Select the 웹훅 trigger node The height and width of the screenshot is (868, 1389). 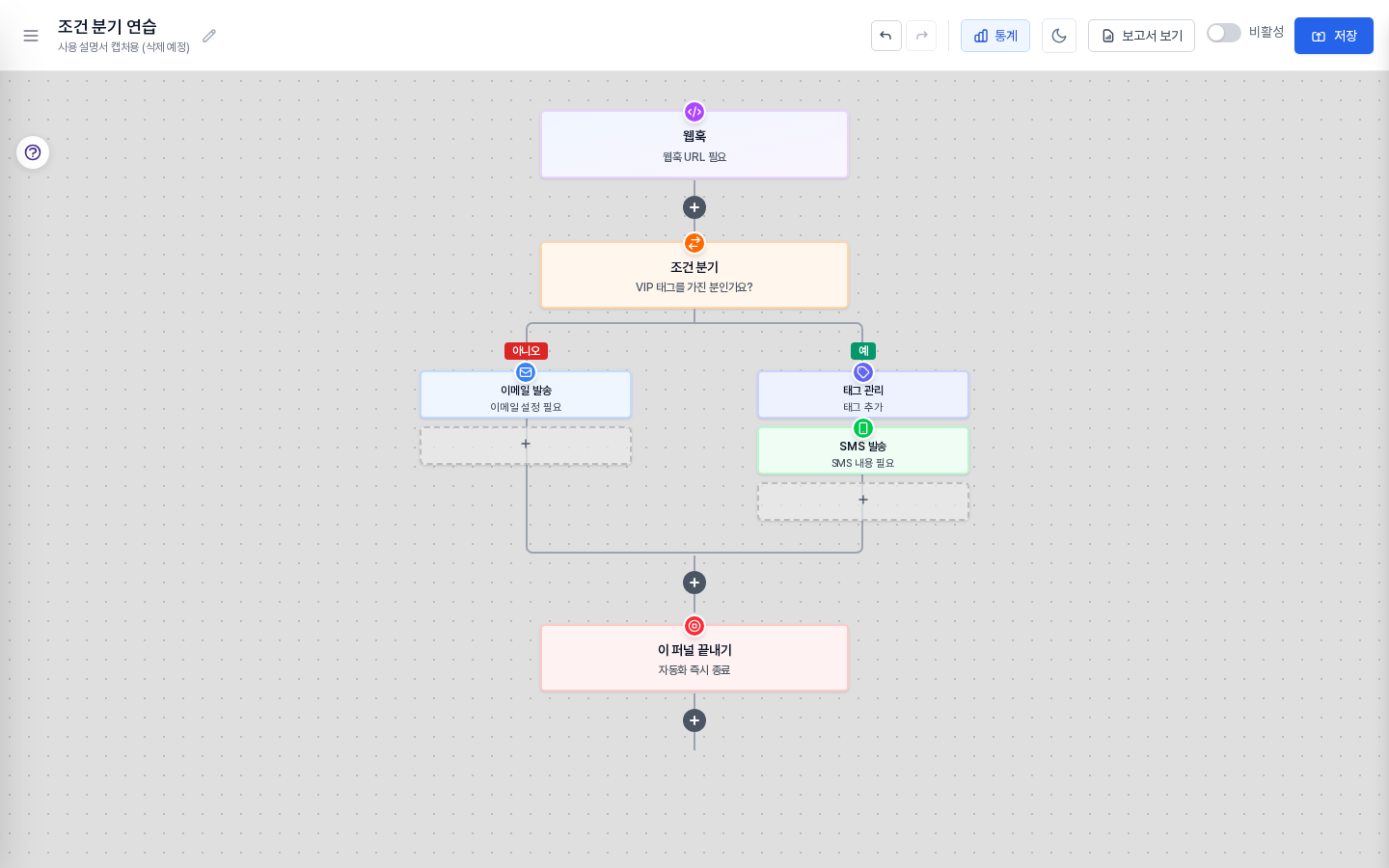click(x=694, y=145)
